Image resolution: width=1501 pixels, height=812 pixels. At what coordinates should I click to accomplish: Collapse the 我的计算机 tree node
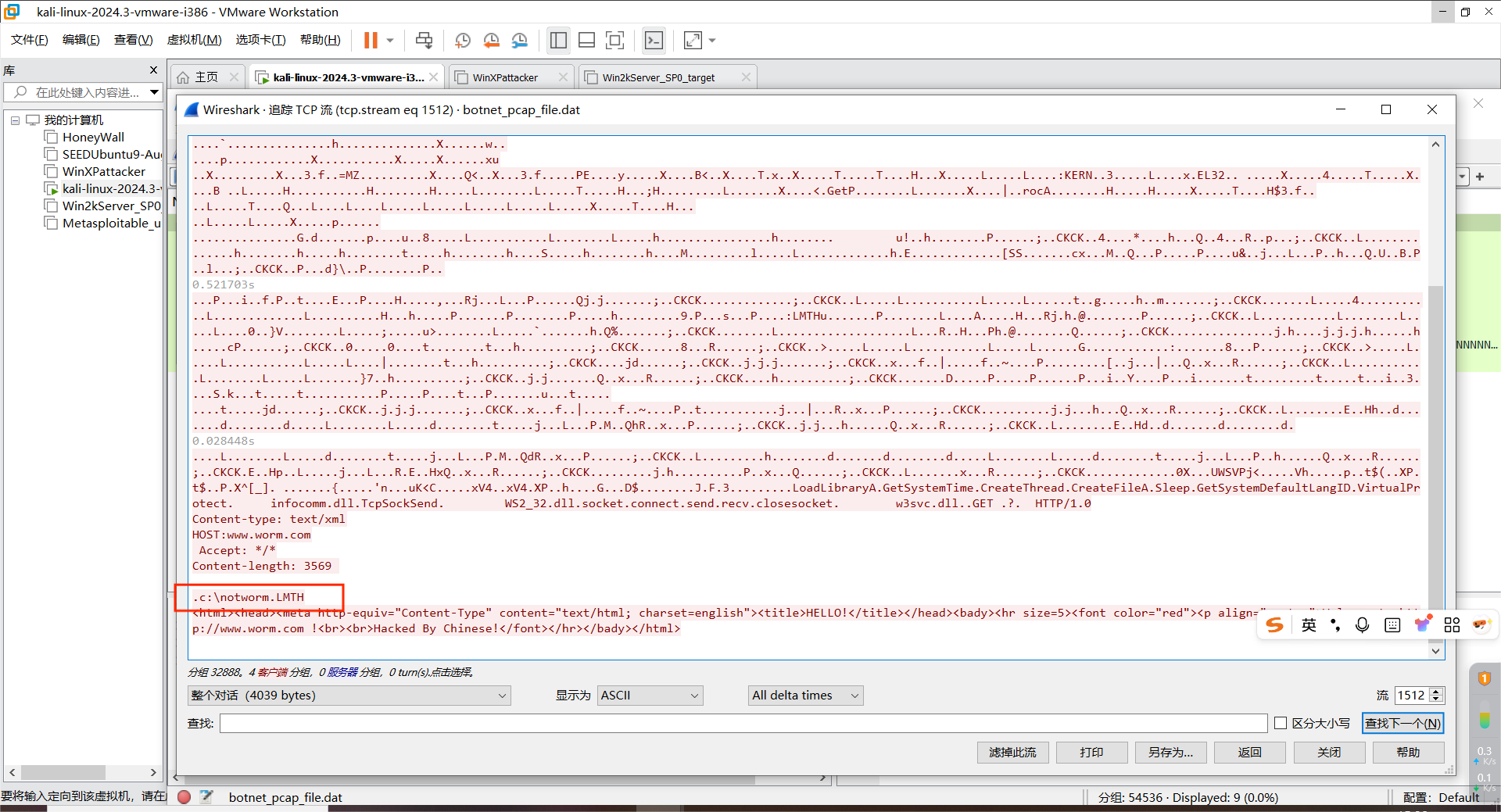15,120
